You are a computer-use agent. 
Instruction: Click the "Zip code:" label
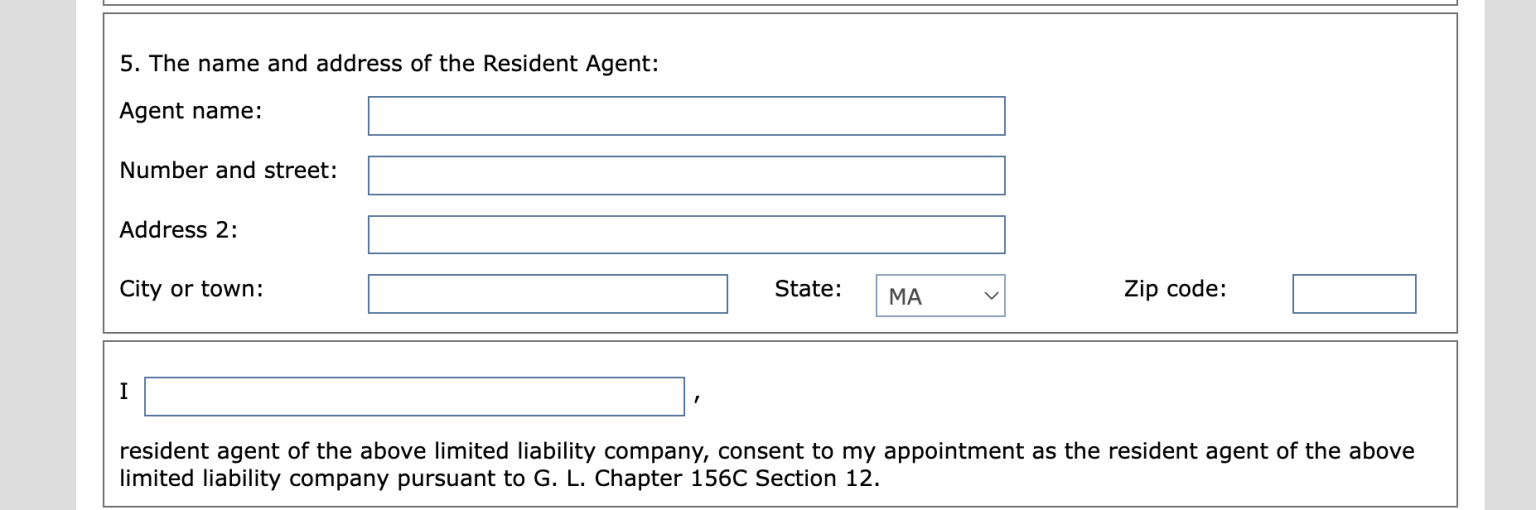point(1174,289)
